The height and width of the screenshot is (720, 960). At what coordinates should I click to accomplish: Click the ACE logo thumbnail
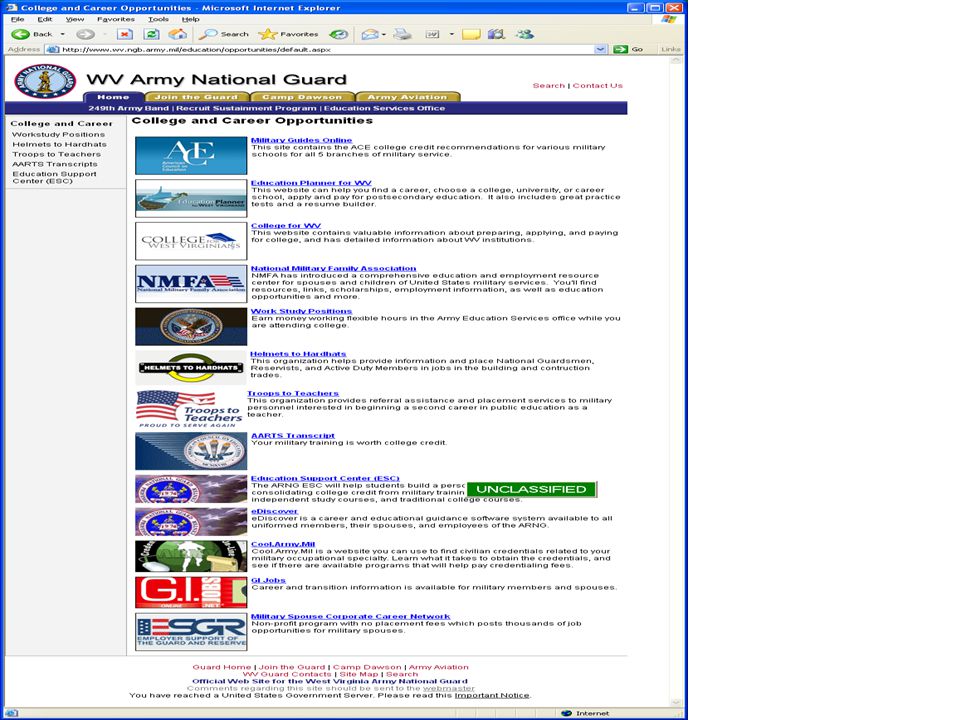[191, 156]
